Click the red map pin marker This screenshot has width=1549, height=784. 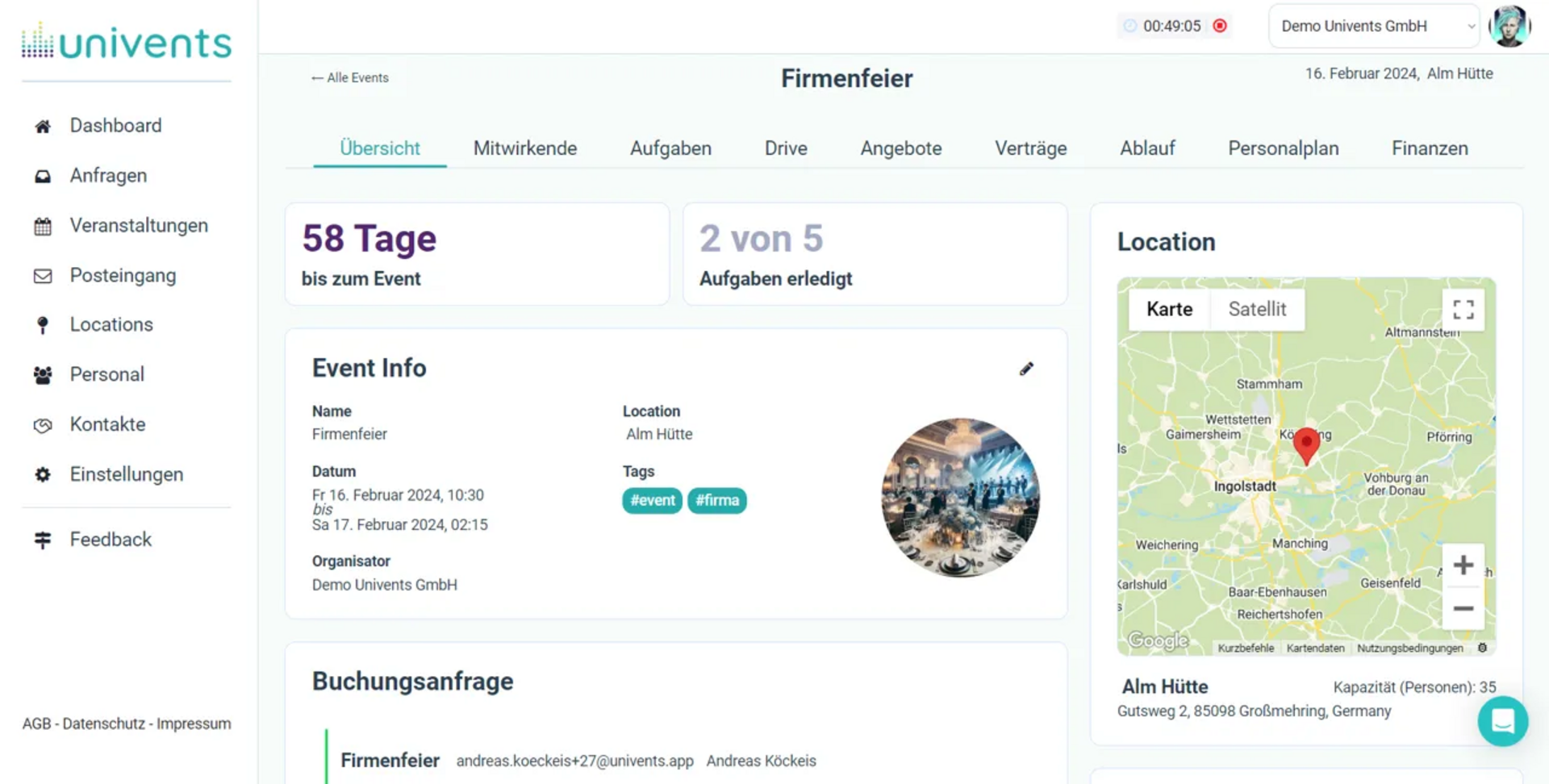[x=1306, y=444]
